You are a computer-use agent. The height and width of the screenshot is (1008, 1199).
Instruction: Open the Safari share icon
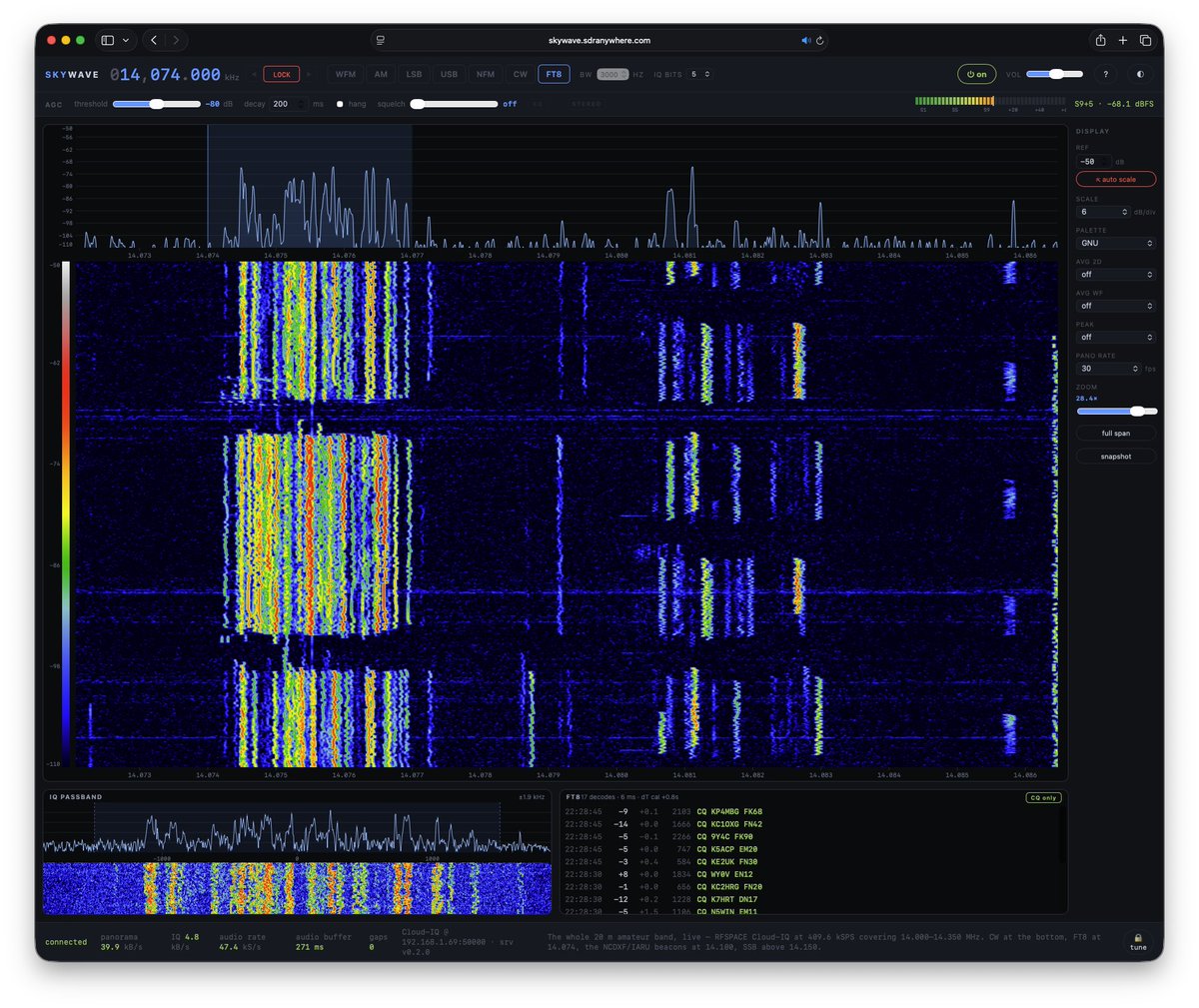1100,40
